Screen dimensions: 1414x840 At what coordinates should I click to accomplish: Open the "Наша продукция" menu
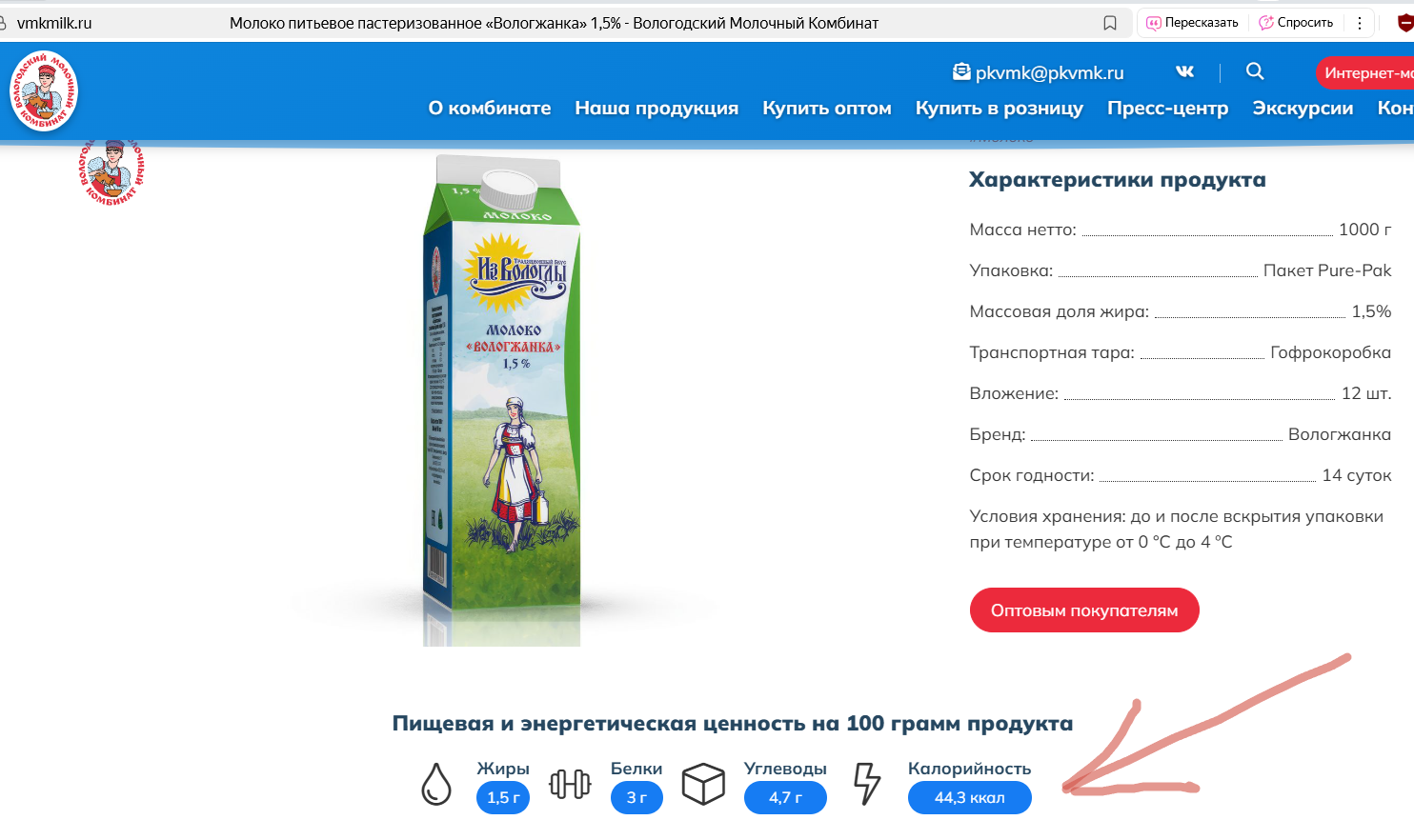[656, 109]
